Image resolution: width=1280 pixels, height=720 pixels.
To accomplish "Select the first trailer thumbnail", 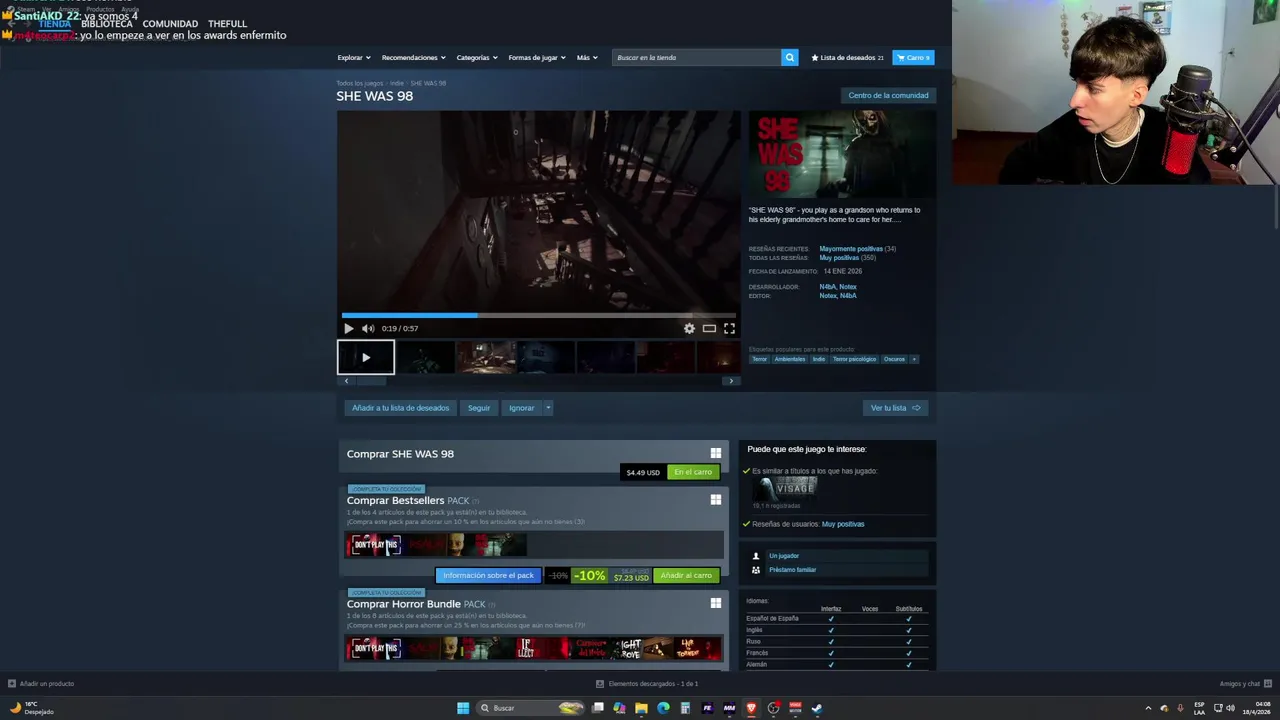I will [366, 357].
